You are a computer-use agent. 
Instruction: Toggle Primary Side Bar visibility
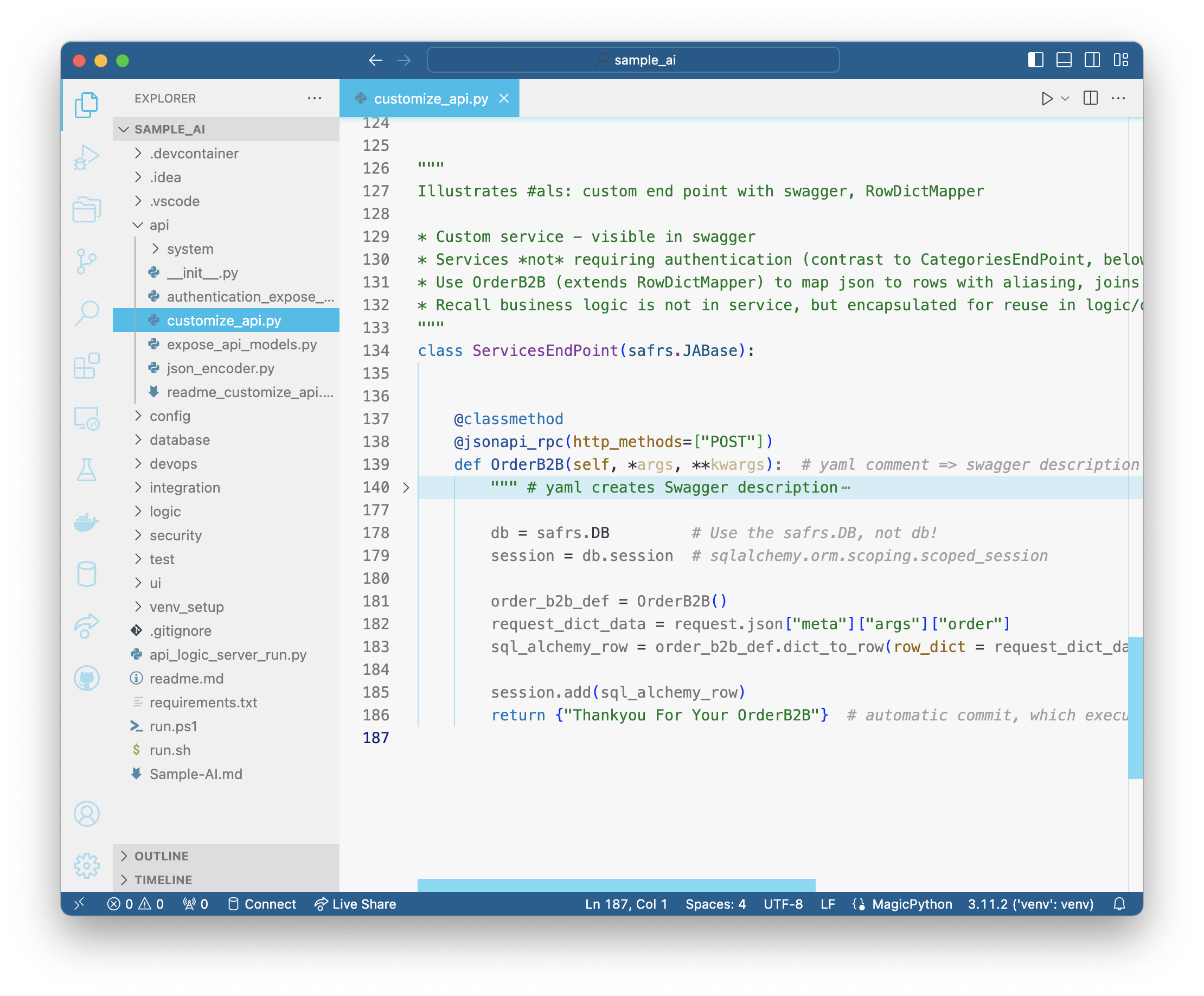pyautogui.click(x=1035, y=60)
